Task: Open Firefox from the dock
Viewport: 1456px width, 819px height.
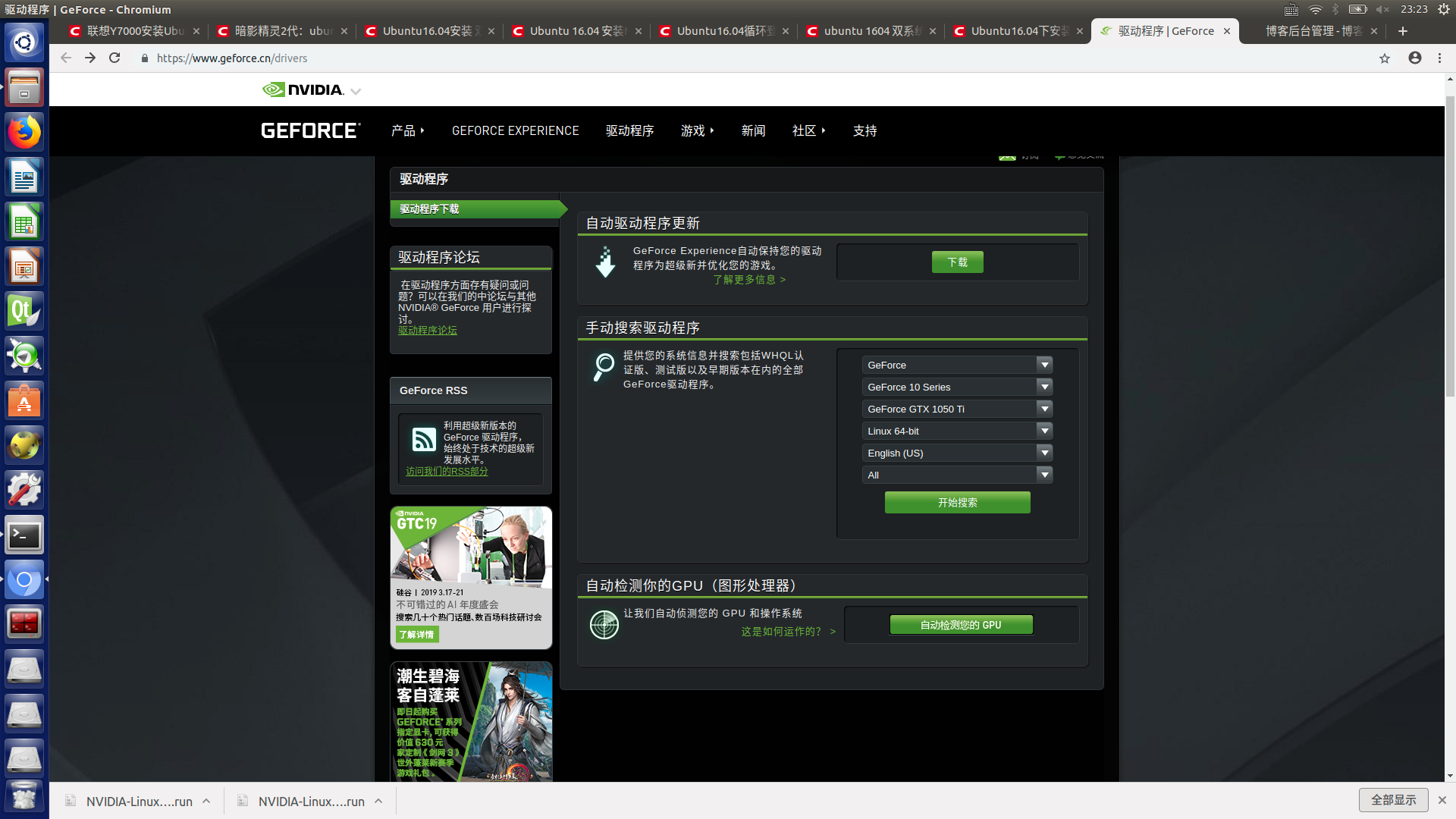Action: pyautogui.click(x=24, y=132)
